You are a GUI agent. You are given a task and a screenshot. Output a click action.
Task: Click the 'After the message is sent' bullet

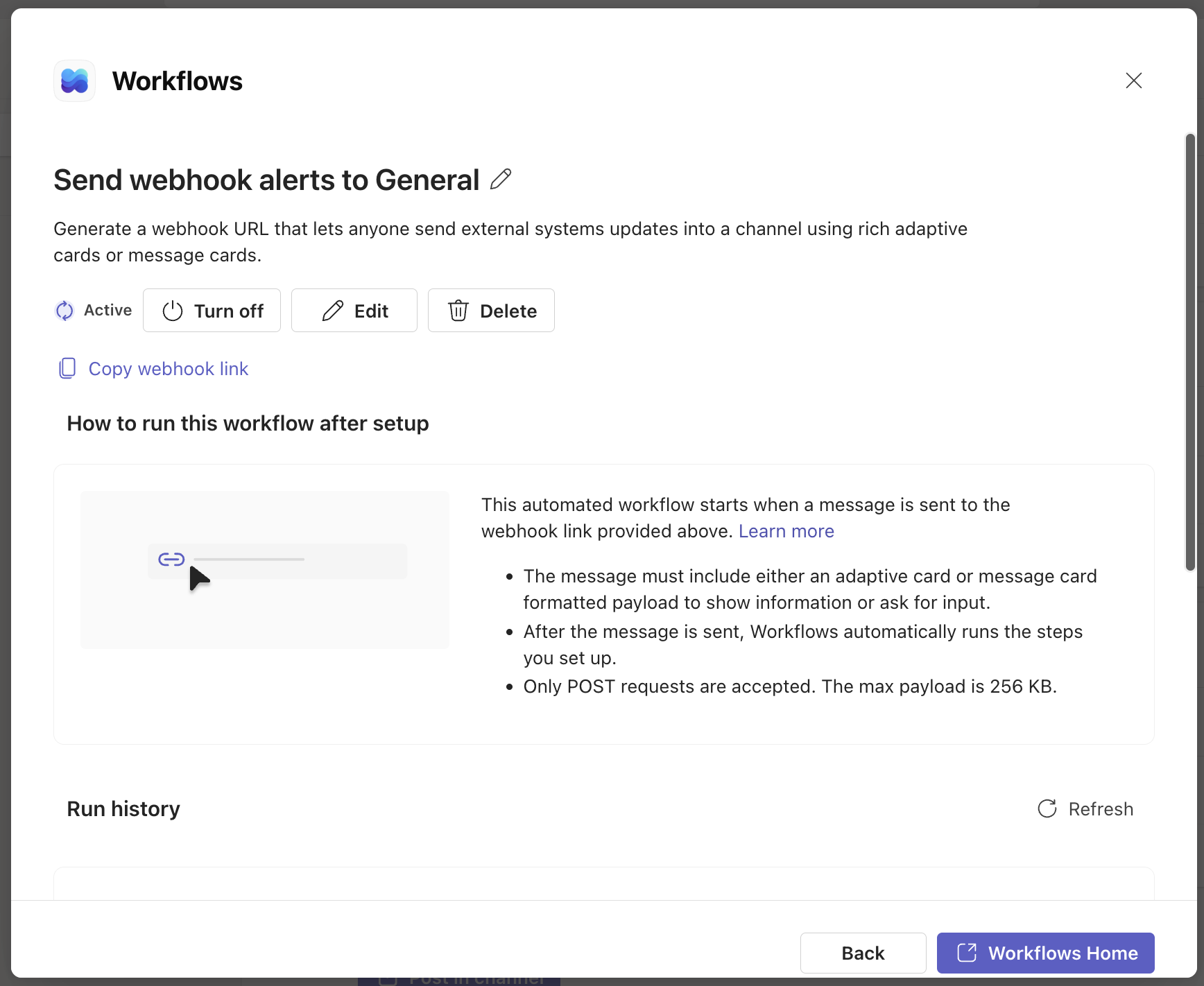803,645
